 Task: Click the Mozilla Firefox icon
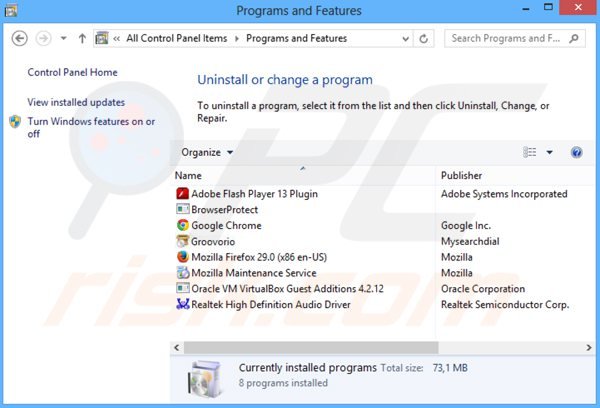coord(183,256)
